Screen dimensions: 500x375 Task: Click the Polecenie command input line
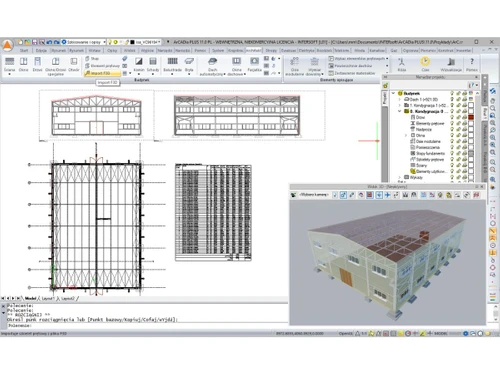[147, 325]
